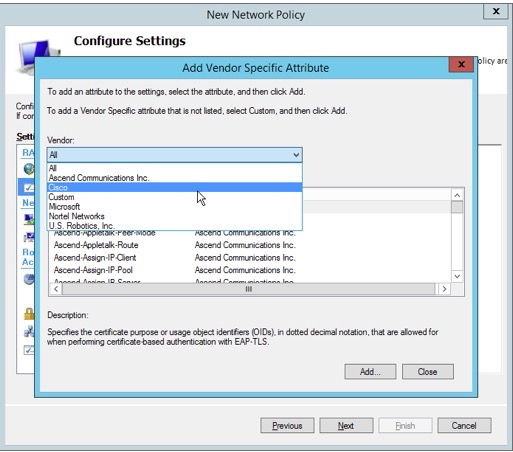Pick Ascend Communications Inc. vendor option
The width and height of the screenshot is (513, 452).
tap(175, 178)
